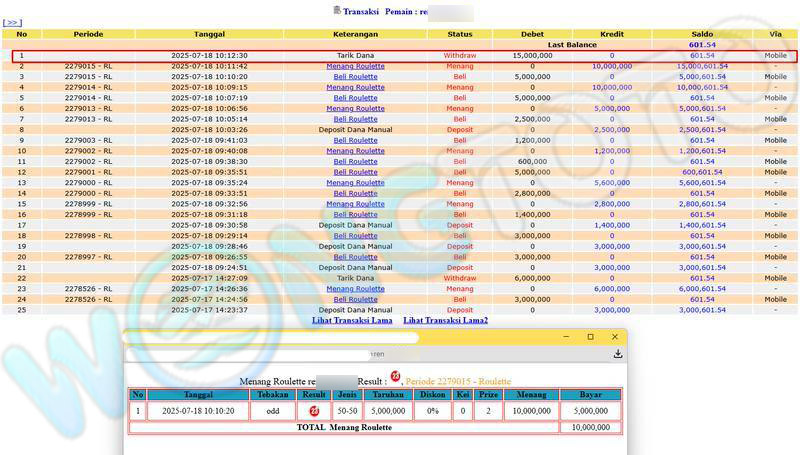Maximize the popup result window
Viewport: 800px width, 455px height.
[x=590, y=337]
